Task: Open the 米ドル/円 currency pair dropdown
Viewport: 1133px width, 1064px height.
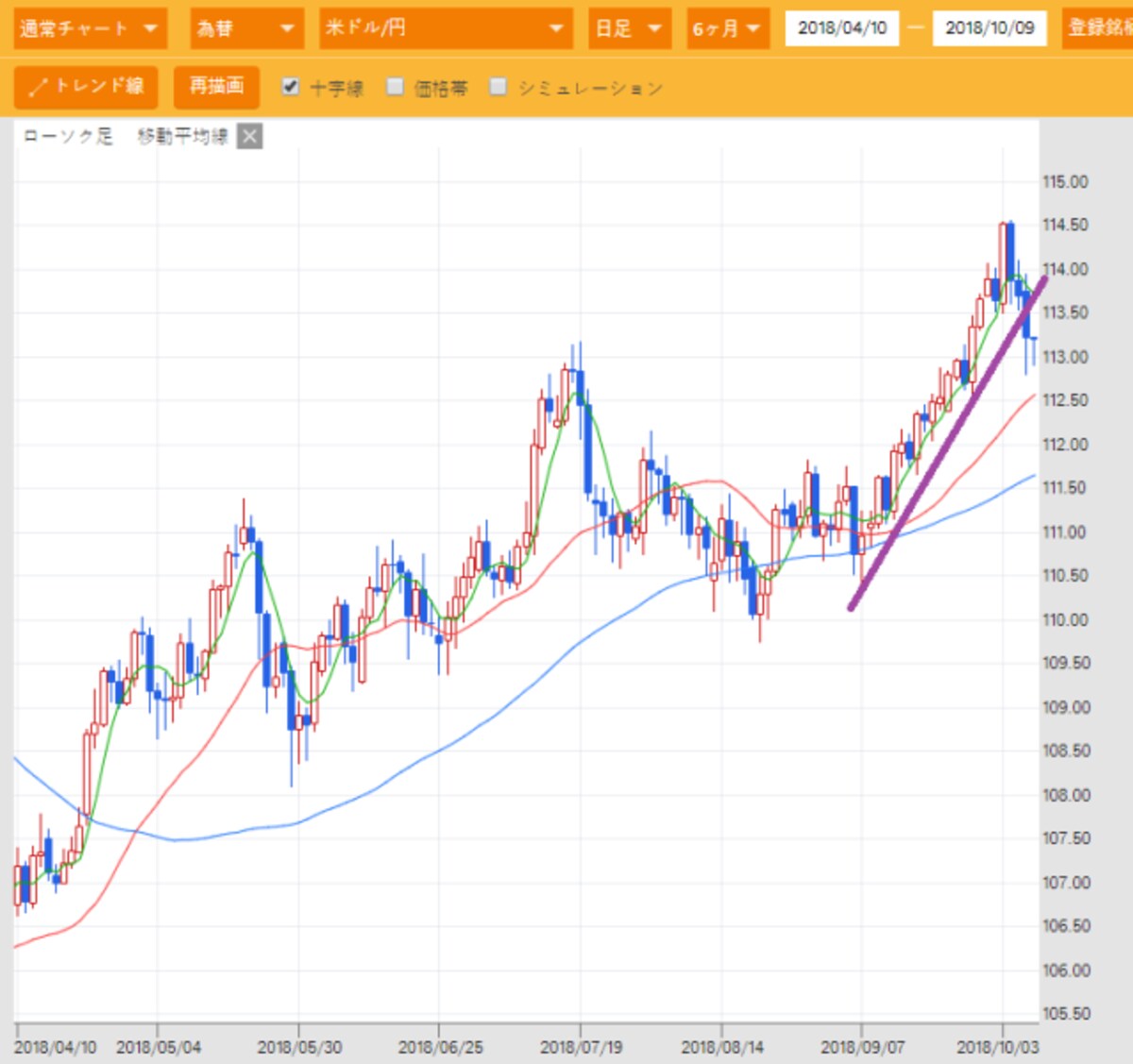Action: [x=446, y=29]
